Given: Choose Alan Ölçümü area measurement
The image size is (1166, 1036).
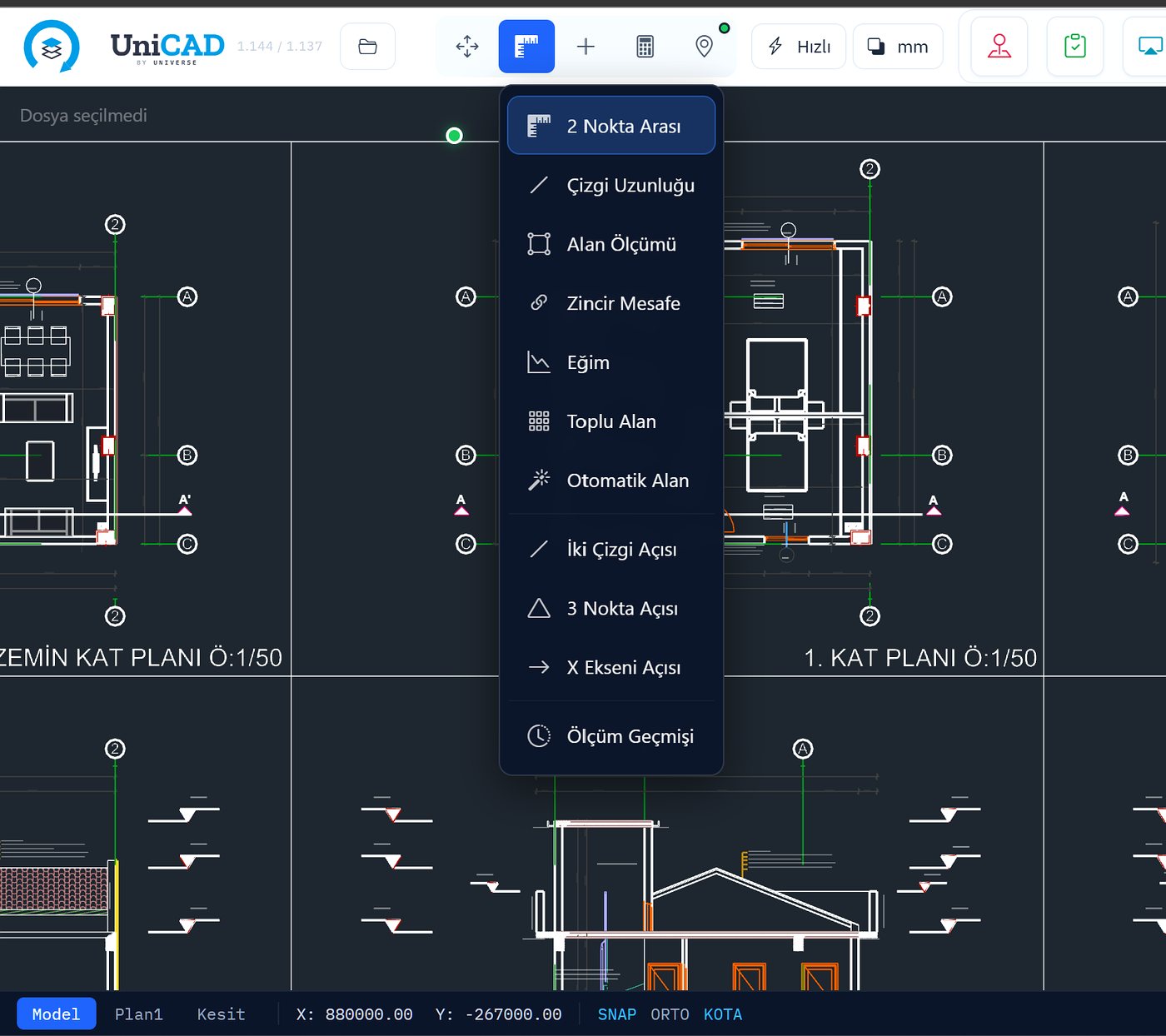Looking at the screenshot, I should click(611, 244).
